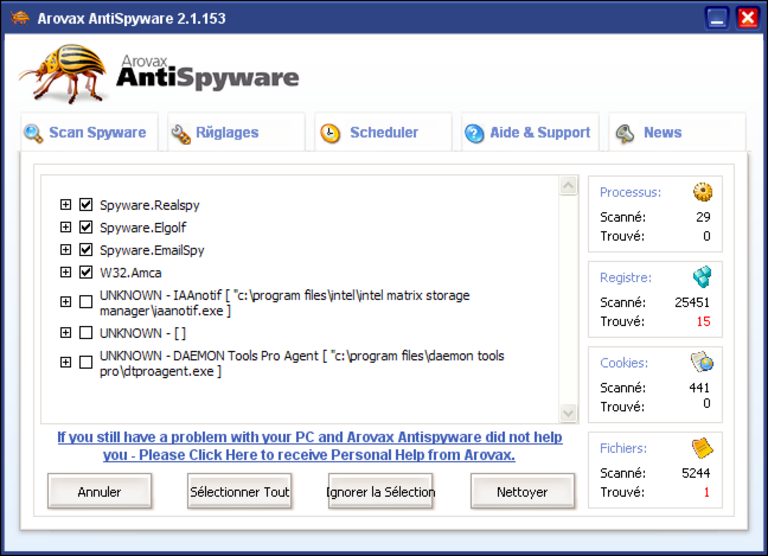Switch to the News tab
768x556 pixels.
pos(677,132)
